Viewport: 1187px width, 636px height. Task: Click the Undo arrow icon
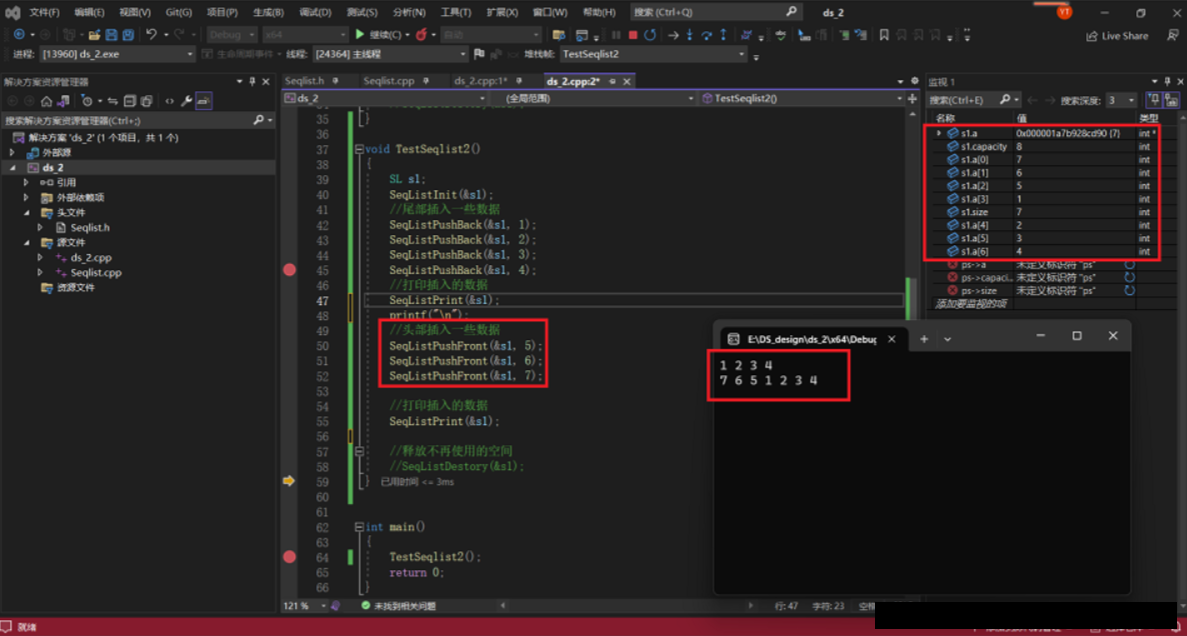coord(151,35)
